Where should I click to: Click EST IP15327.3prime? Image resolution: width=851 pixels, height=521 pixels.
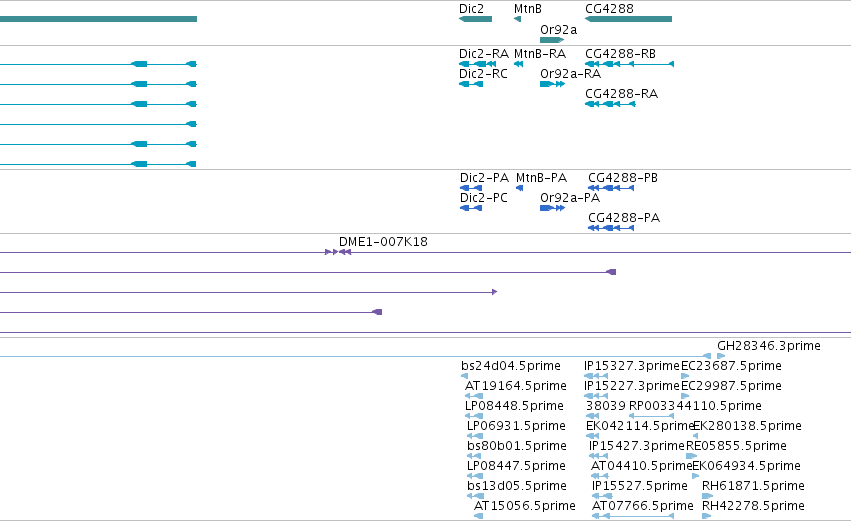[x=632, y=366]
